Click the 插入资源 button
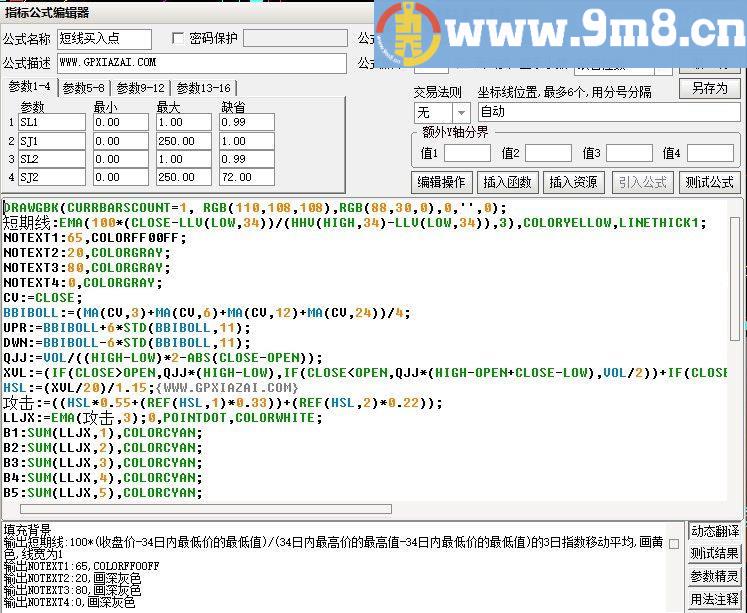Image resolution: width=747 pixels, height=613 pixels. tap(574, 182)
